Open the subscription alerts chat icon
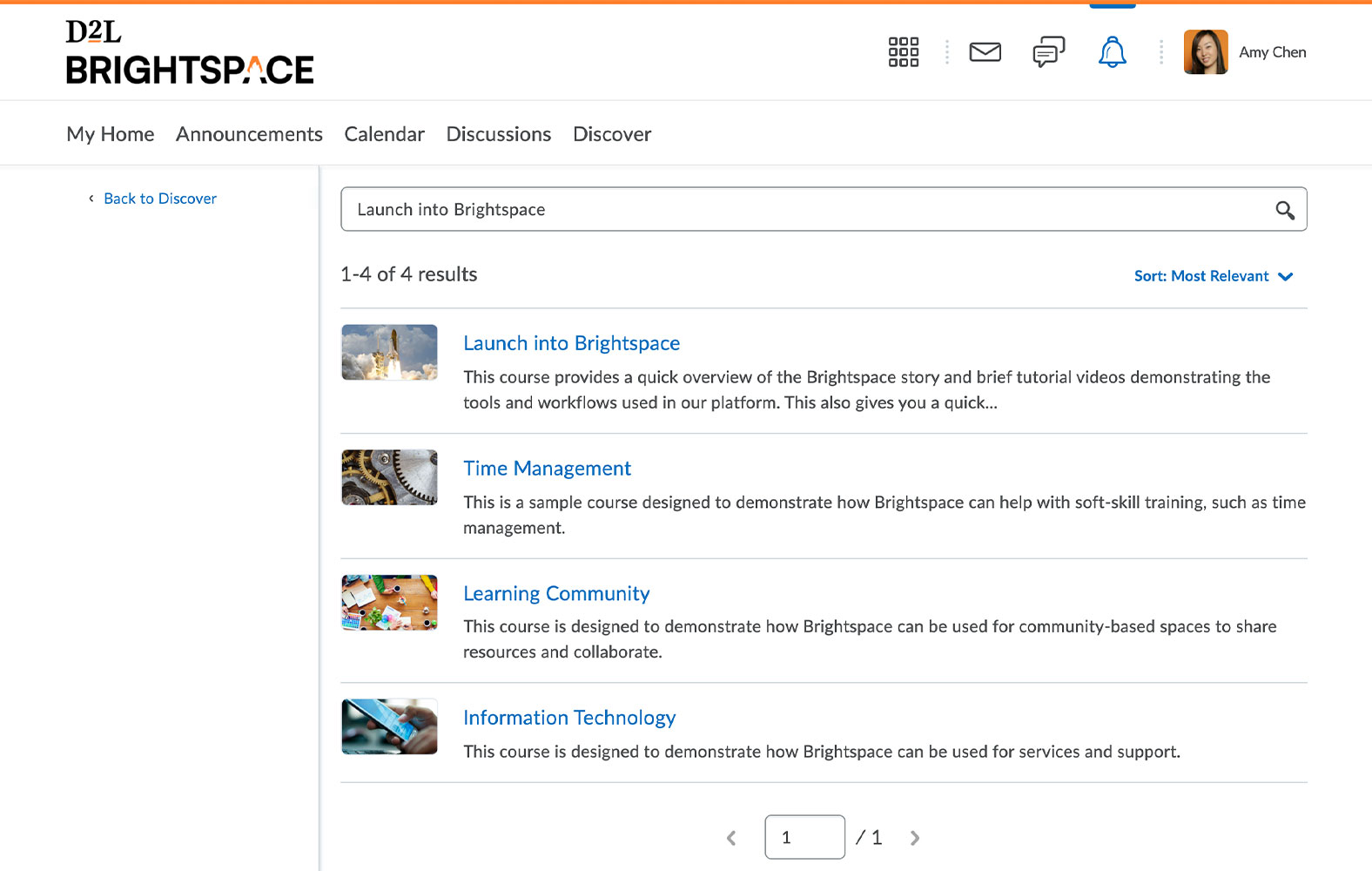 tap(1048, 52)
